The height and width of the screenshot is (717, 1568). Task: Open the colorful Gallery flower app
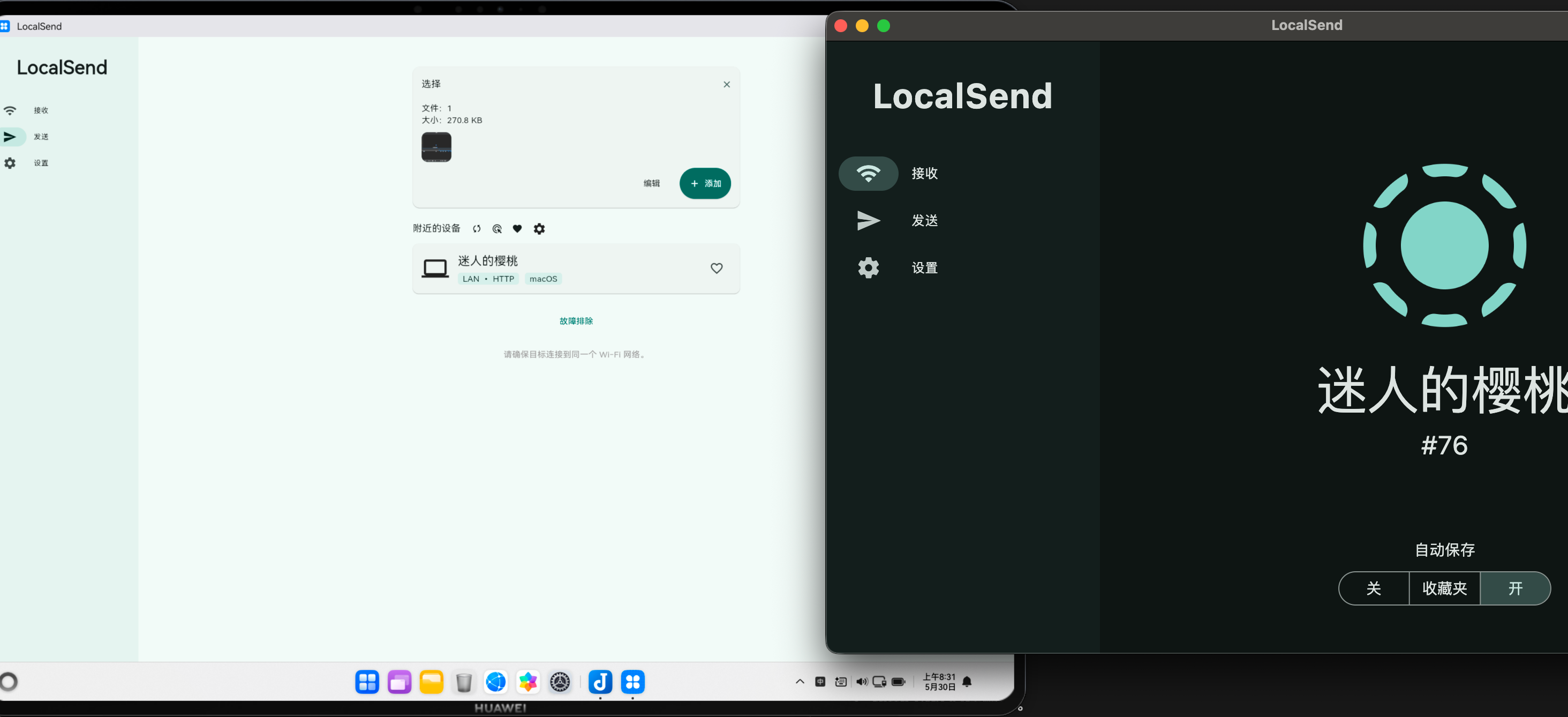527,682
